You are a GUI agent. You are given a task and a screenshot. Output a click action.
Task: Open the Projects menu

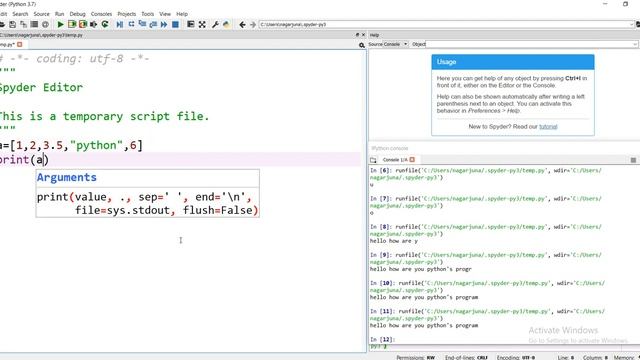tap(127, 14)
